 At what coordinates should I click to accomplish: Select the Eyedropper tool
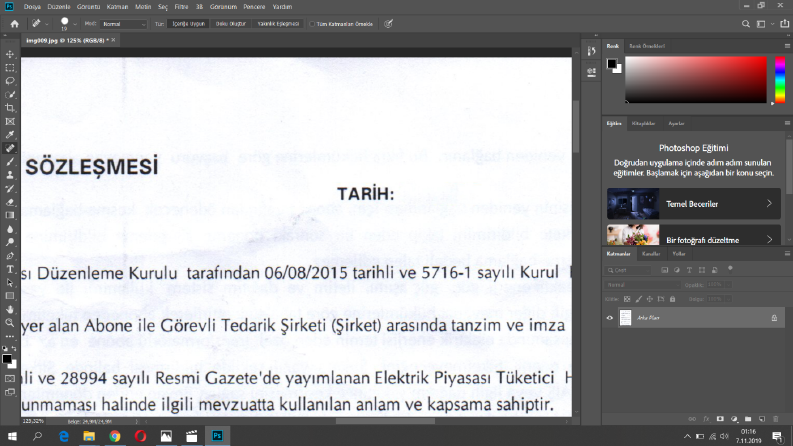[x=10, y=135]
